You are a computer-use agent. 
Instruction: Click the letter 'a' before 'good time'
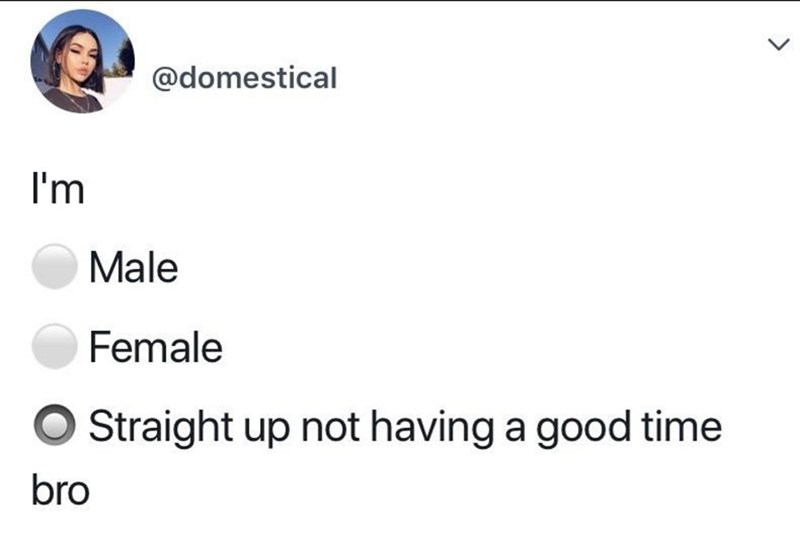(512, 428)
